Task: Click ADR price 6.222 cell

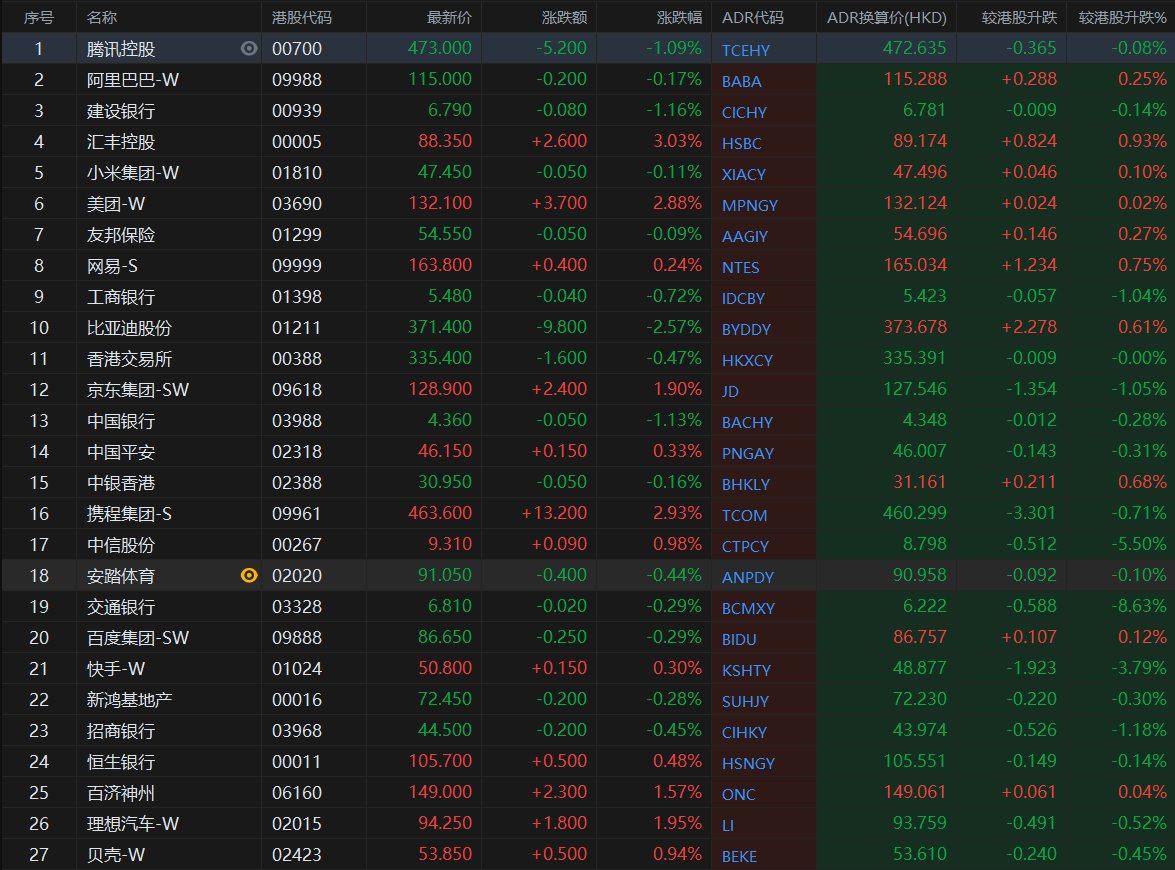Action: click(925, 605)
